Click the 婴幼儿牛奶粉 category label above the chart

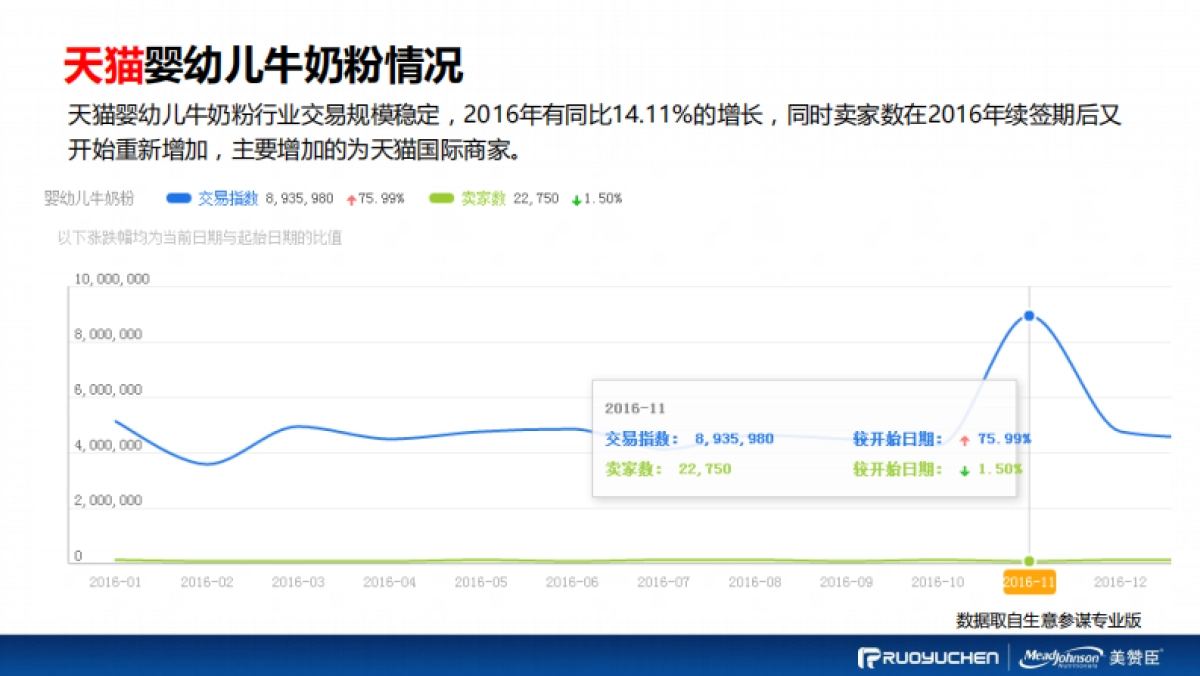[89, 198]
